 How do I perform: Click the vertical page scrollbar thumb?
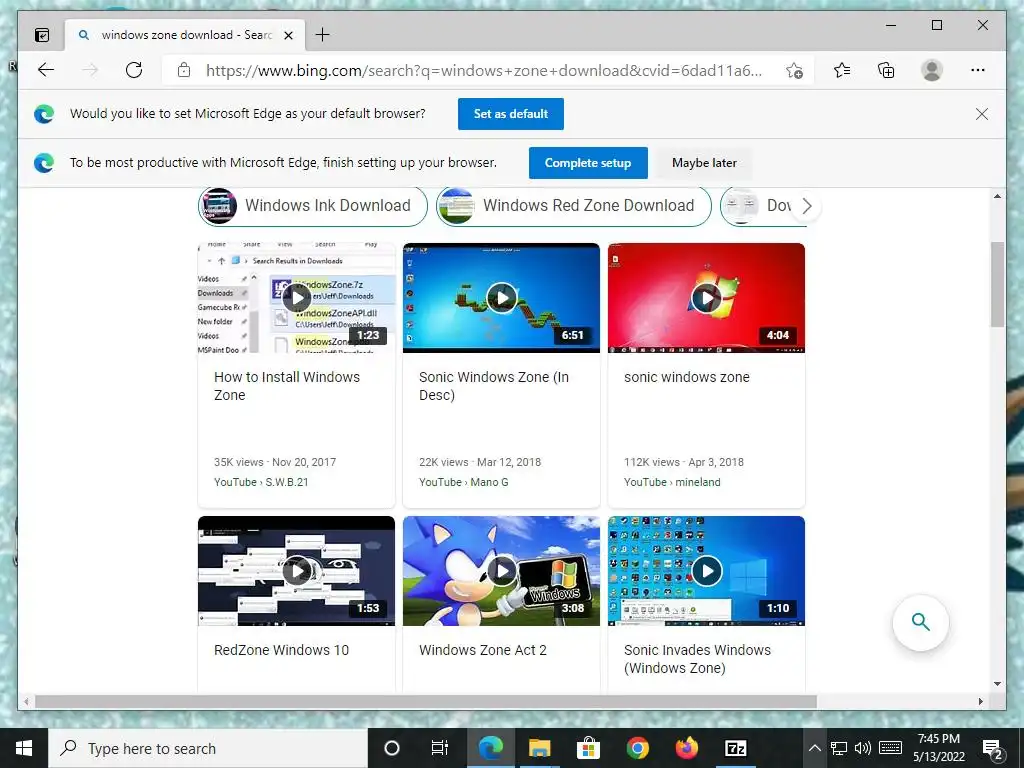(x=997, y=285)
